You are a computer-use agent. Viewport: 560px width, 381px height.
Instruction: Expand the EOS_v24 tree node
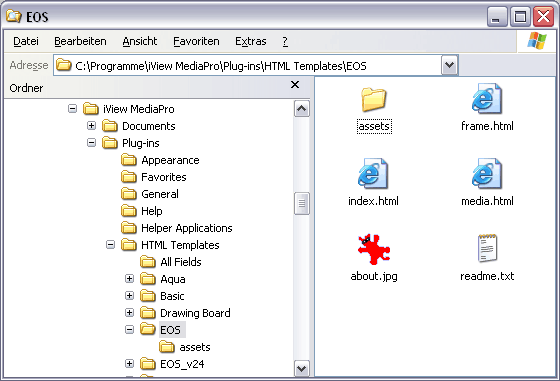click(129, 364)
